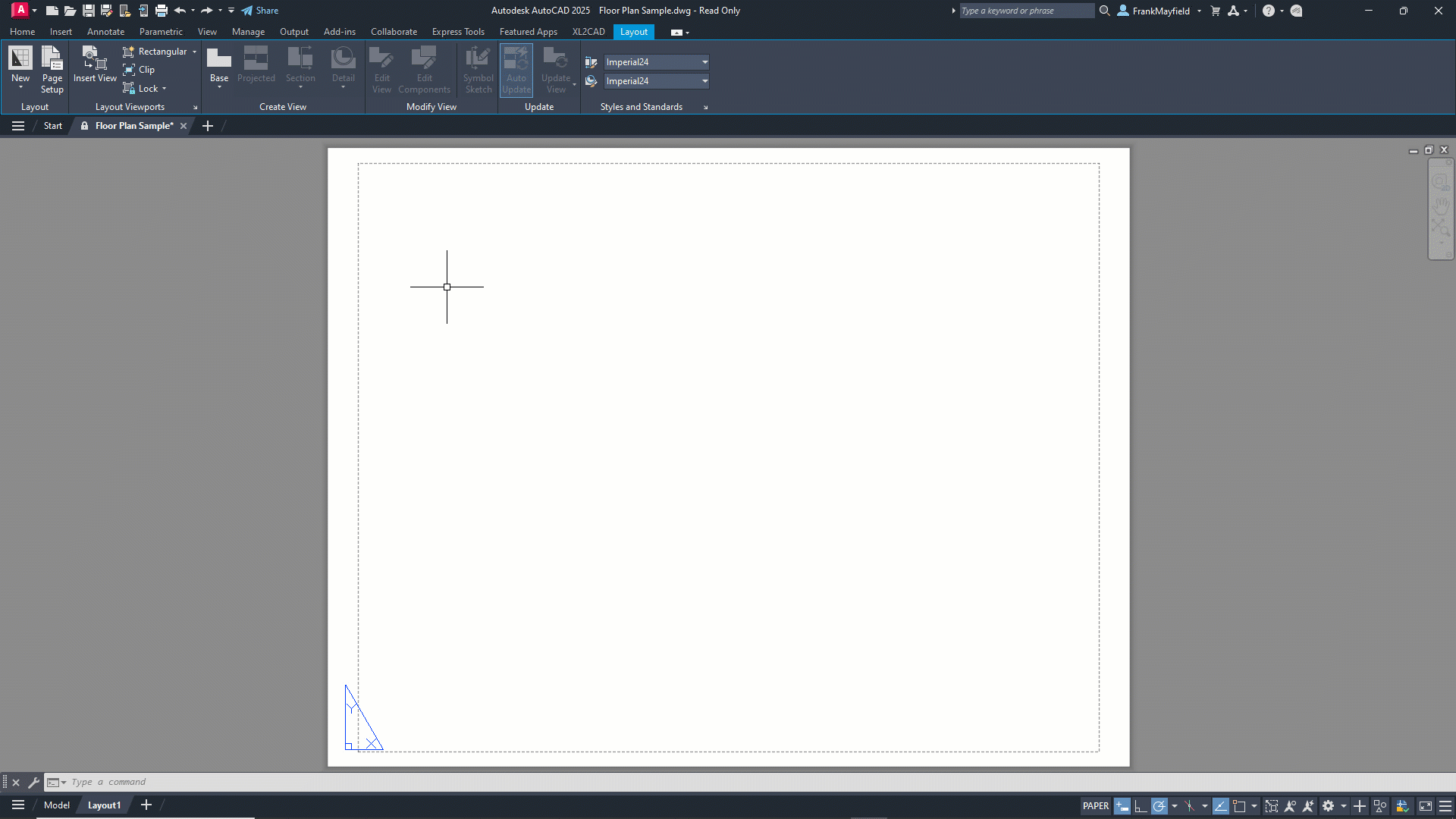Toggle Polar Tracking in status bar
The width and height of the screenshot is (1456, 819).
[1159, 806]
